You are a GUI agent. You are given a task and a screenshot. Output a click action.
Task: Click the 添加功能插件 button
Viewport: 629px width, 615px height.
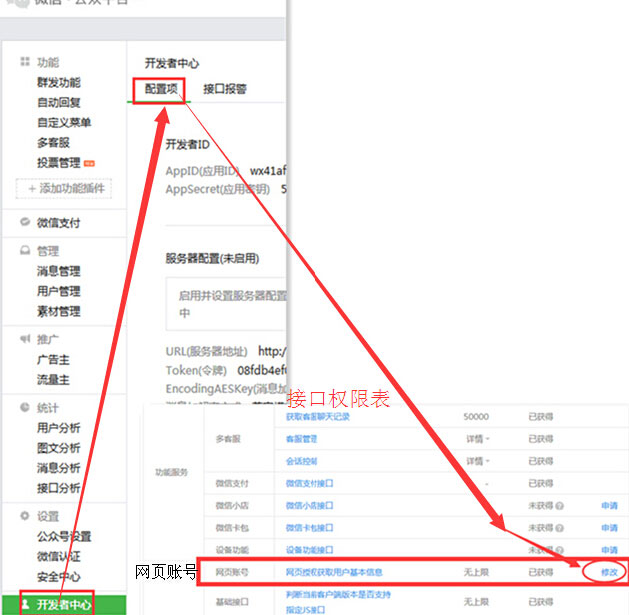[64, 188]
